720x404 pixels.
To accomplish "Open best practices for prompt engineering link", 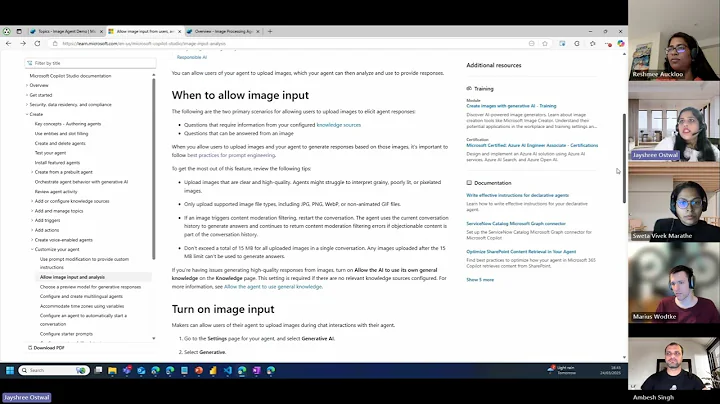I will point(231,155).
